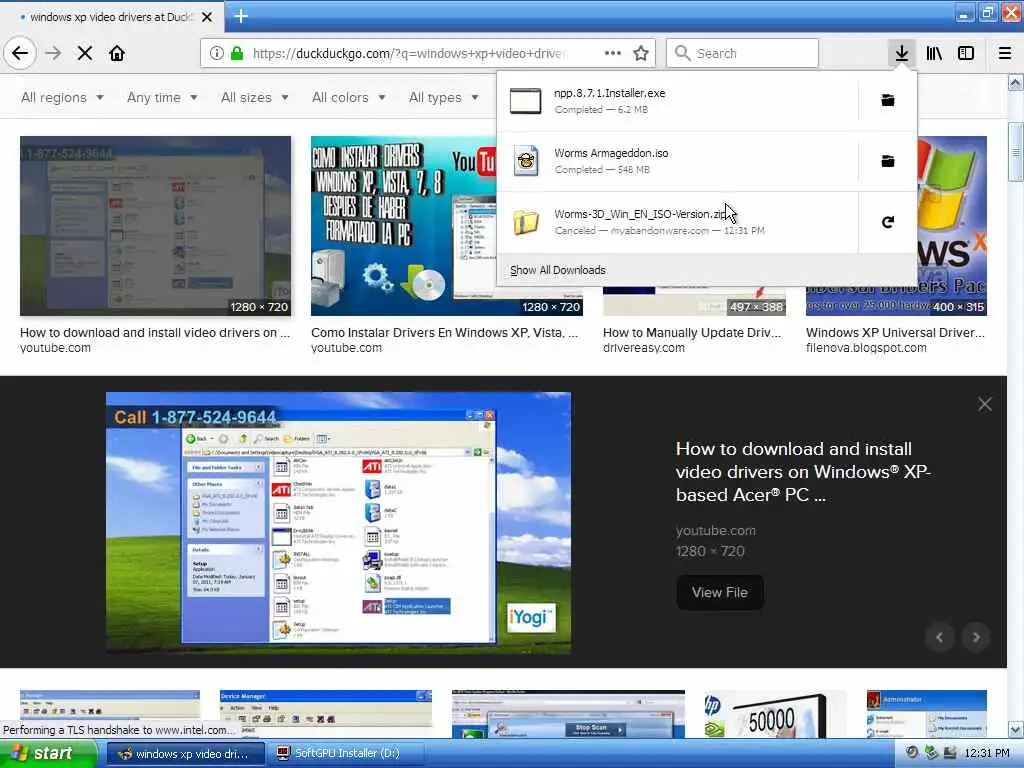Click Show All Downloads
The height and width of the screenshot is (768, 1024).
[558, 270]
